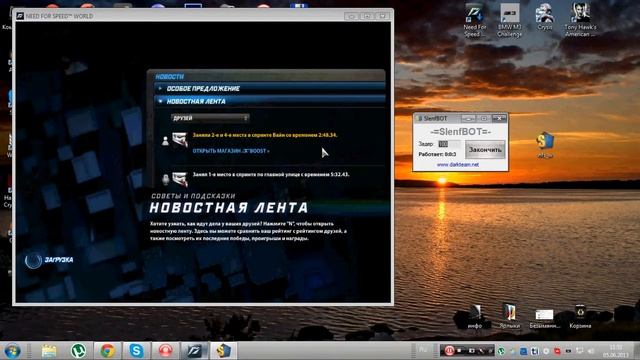Switch to Need for Speed World taskbar button
Viewport: 640px width, 360px height.
(x=194, y=351)
